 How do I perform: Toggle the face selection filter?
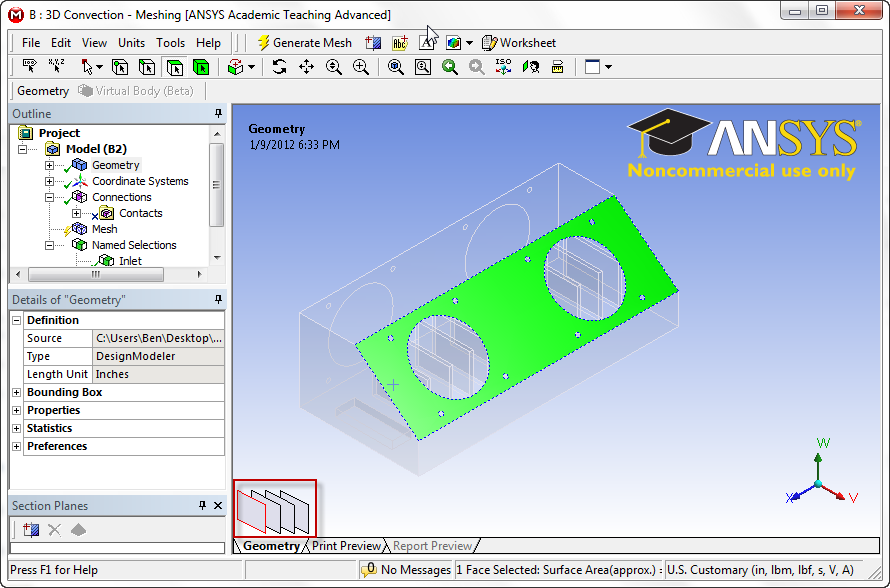click(174, 67)
